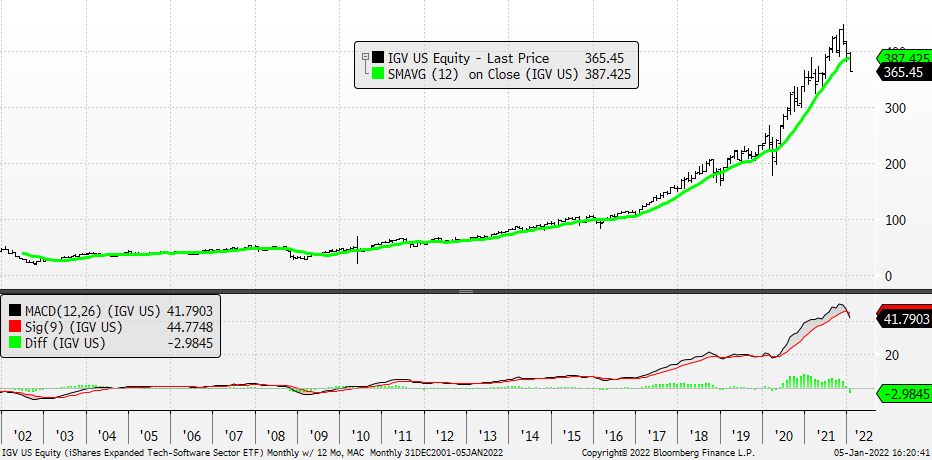Click the black 365.45 tag on price axis

903,72
